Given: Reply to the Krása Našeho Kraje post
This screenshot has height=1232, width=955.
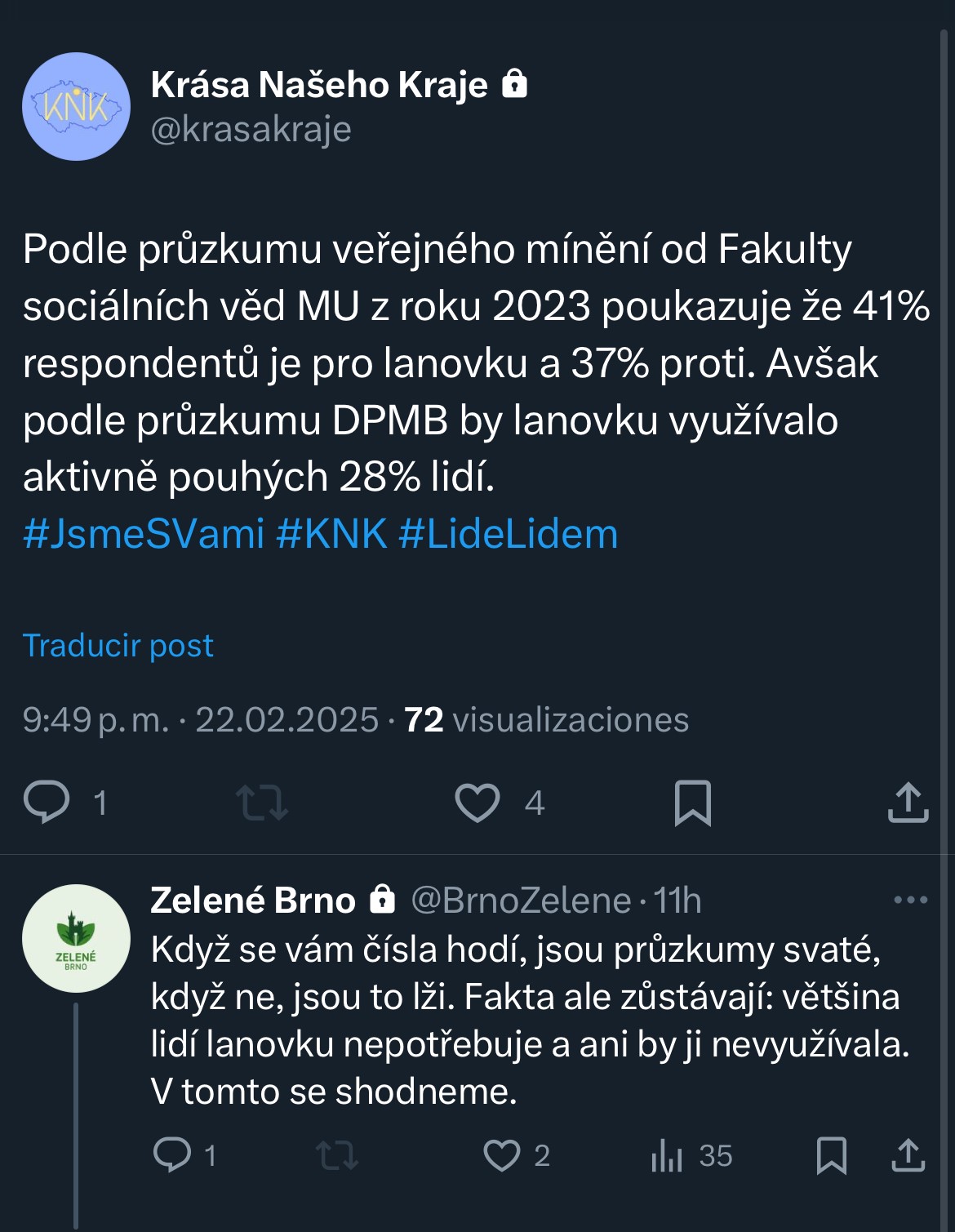Looking at the screenshot, I should [x=47, y=802].
